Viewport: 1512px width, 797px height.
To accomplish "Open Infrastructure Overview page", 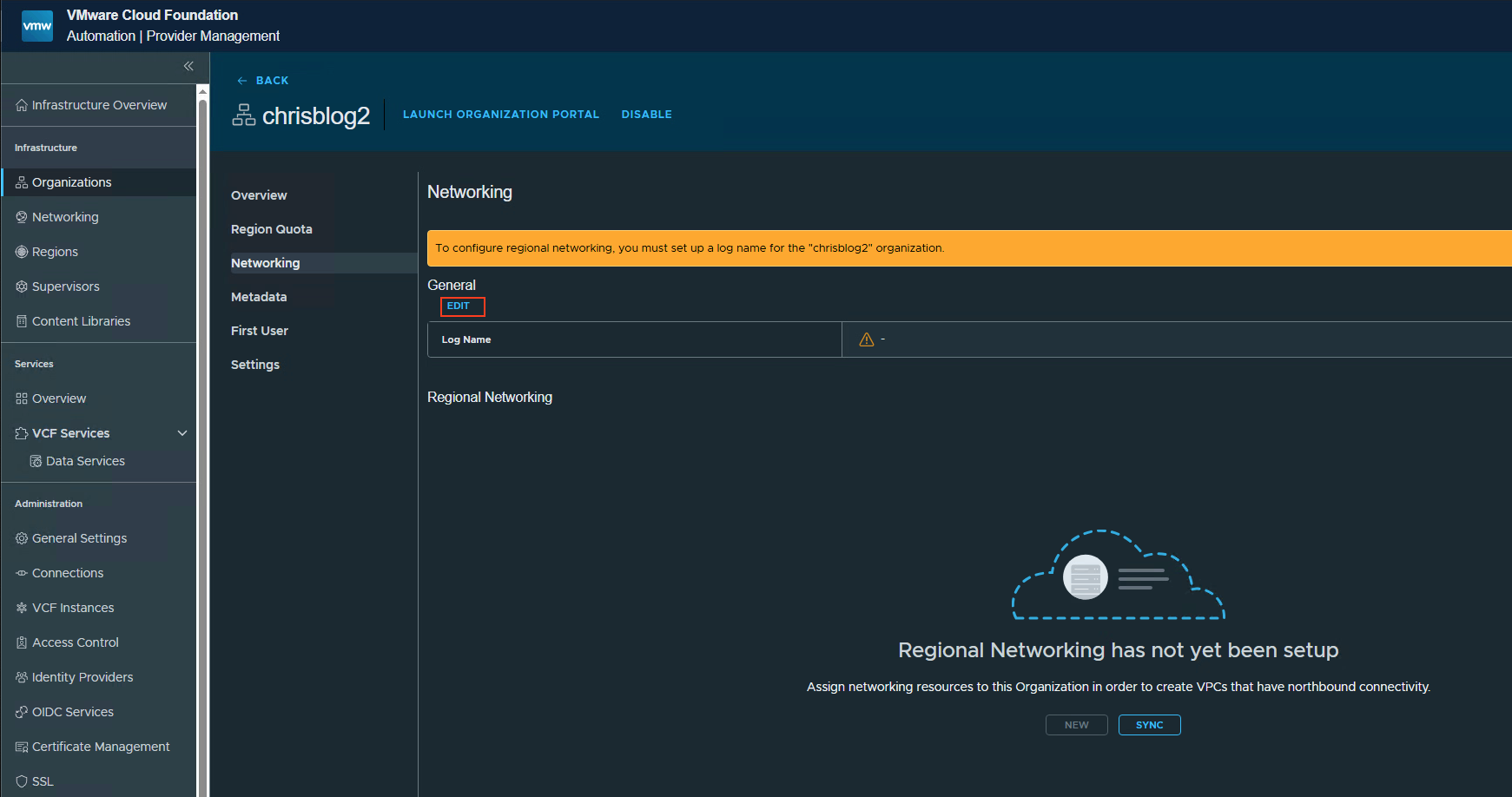I will point(99,105).
